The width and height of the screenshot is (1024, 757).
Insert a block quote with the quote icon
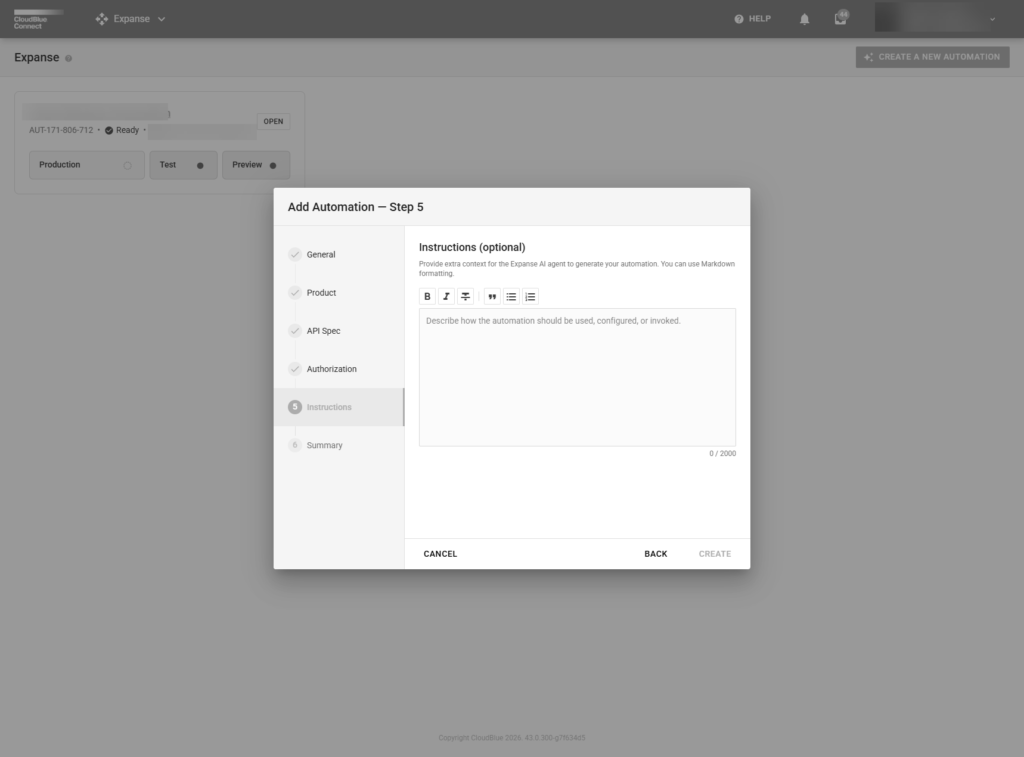pos(492,297)
